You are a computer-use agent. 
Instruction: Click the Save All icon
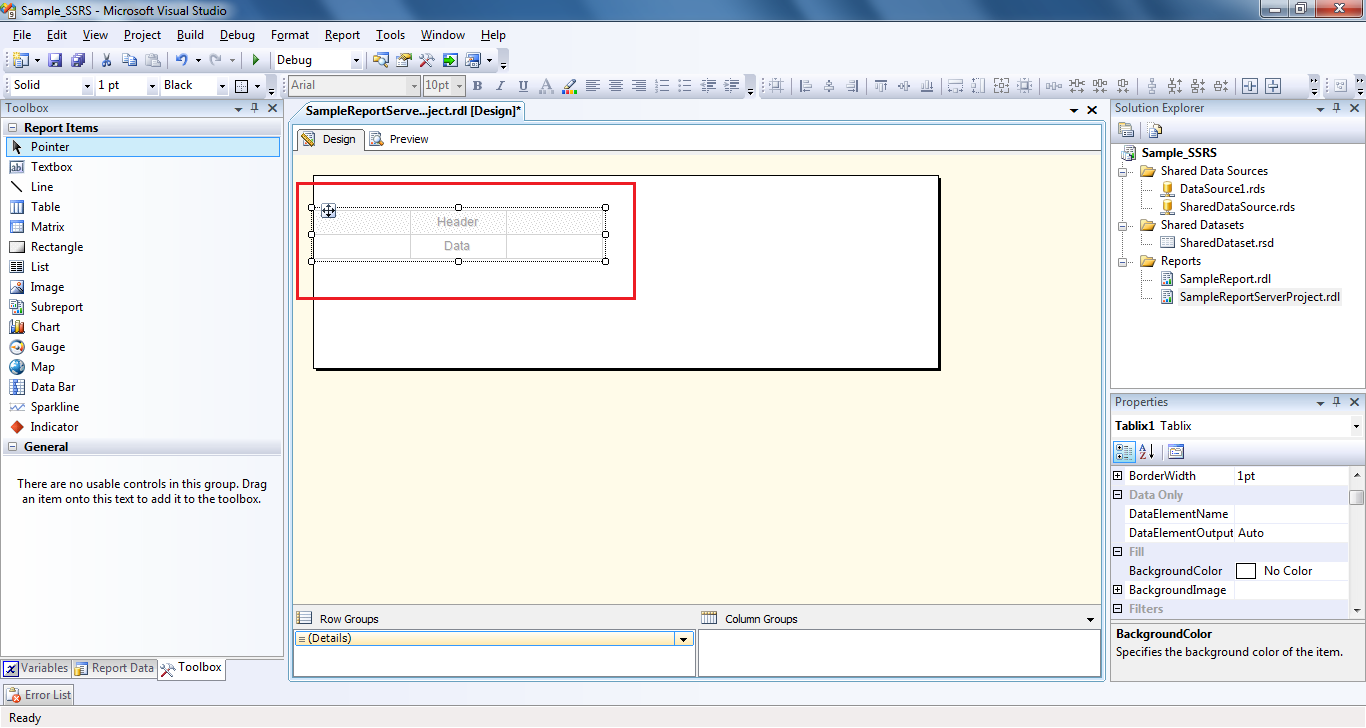click(x=78, y=60)
